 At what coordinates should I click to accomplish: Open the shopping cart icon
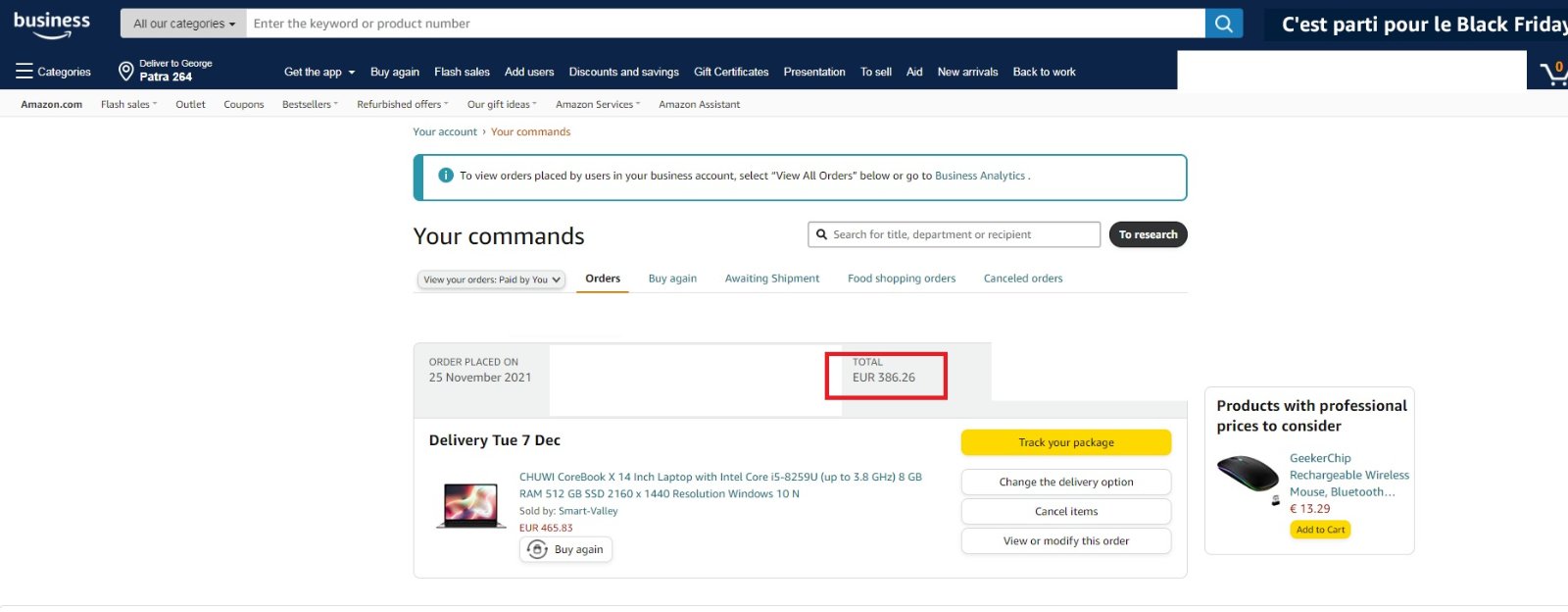tap(1553, 73)
